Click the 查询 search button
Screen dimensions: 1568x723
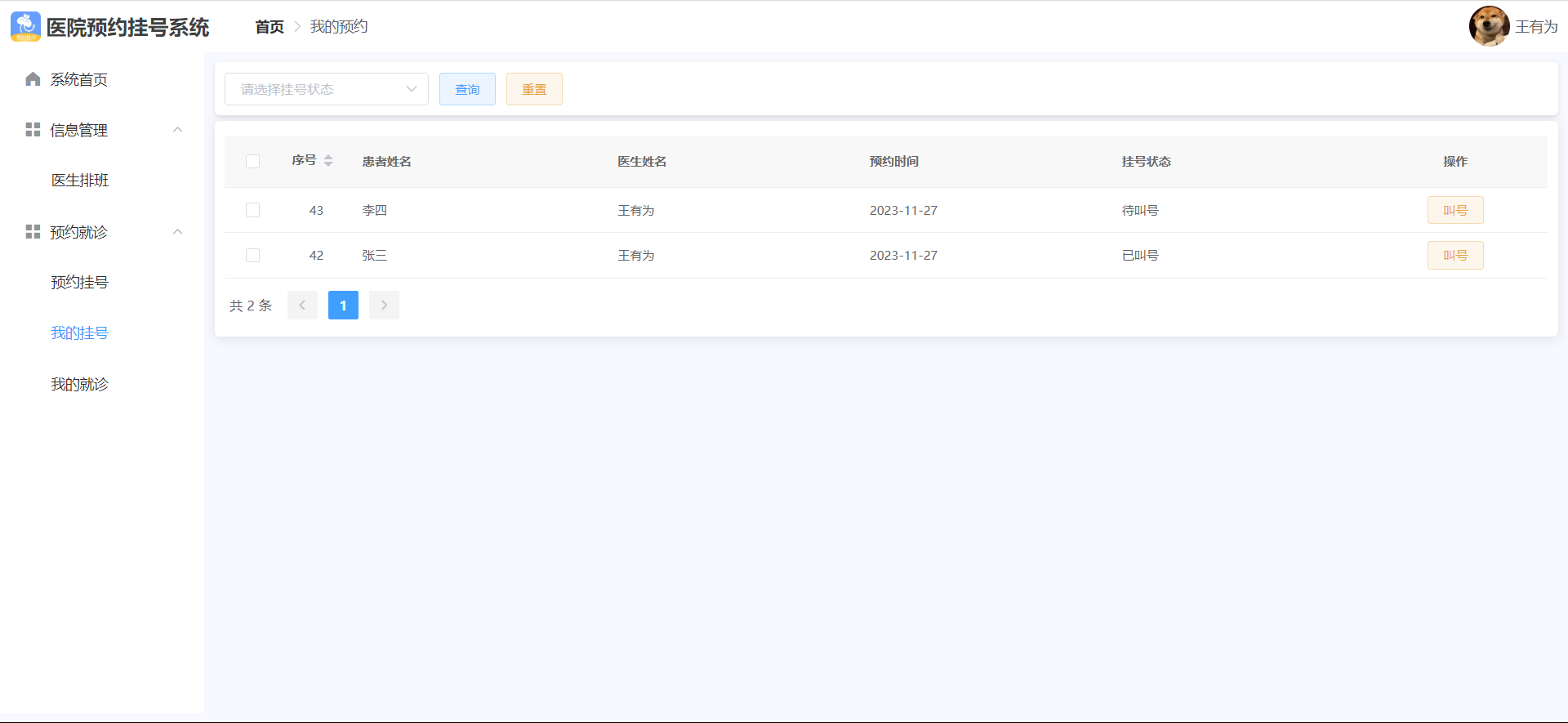(x=467, y=89)
